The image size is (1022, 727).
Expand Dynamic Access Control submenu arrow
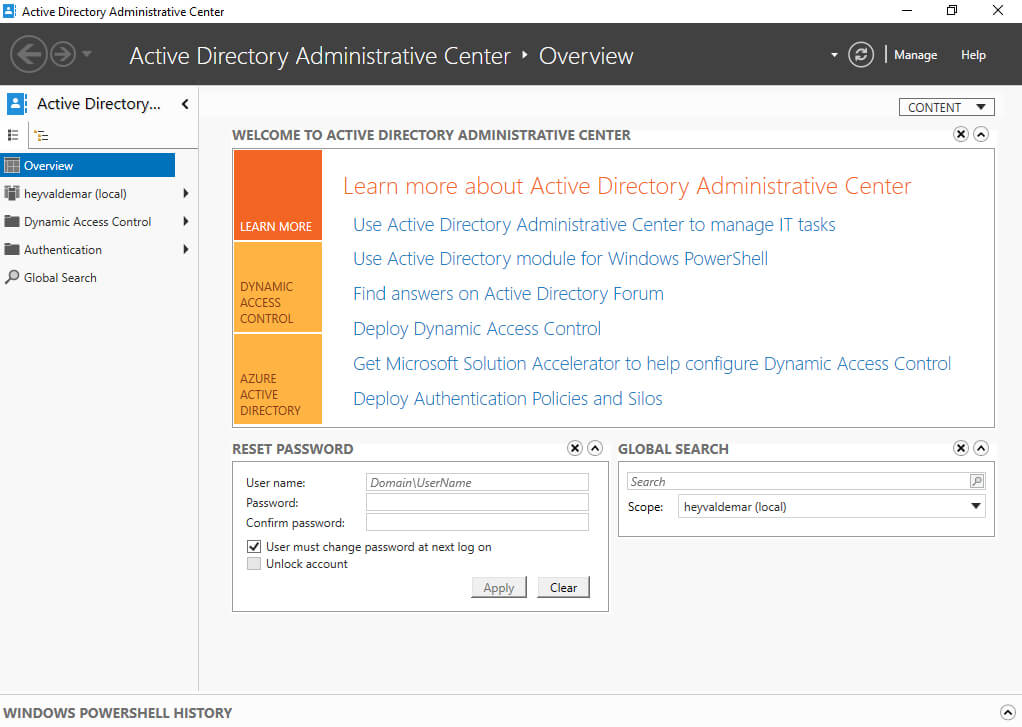click(x=186, y=222)
